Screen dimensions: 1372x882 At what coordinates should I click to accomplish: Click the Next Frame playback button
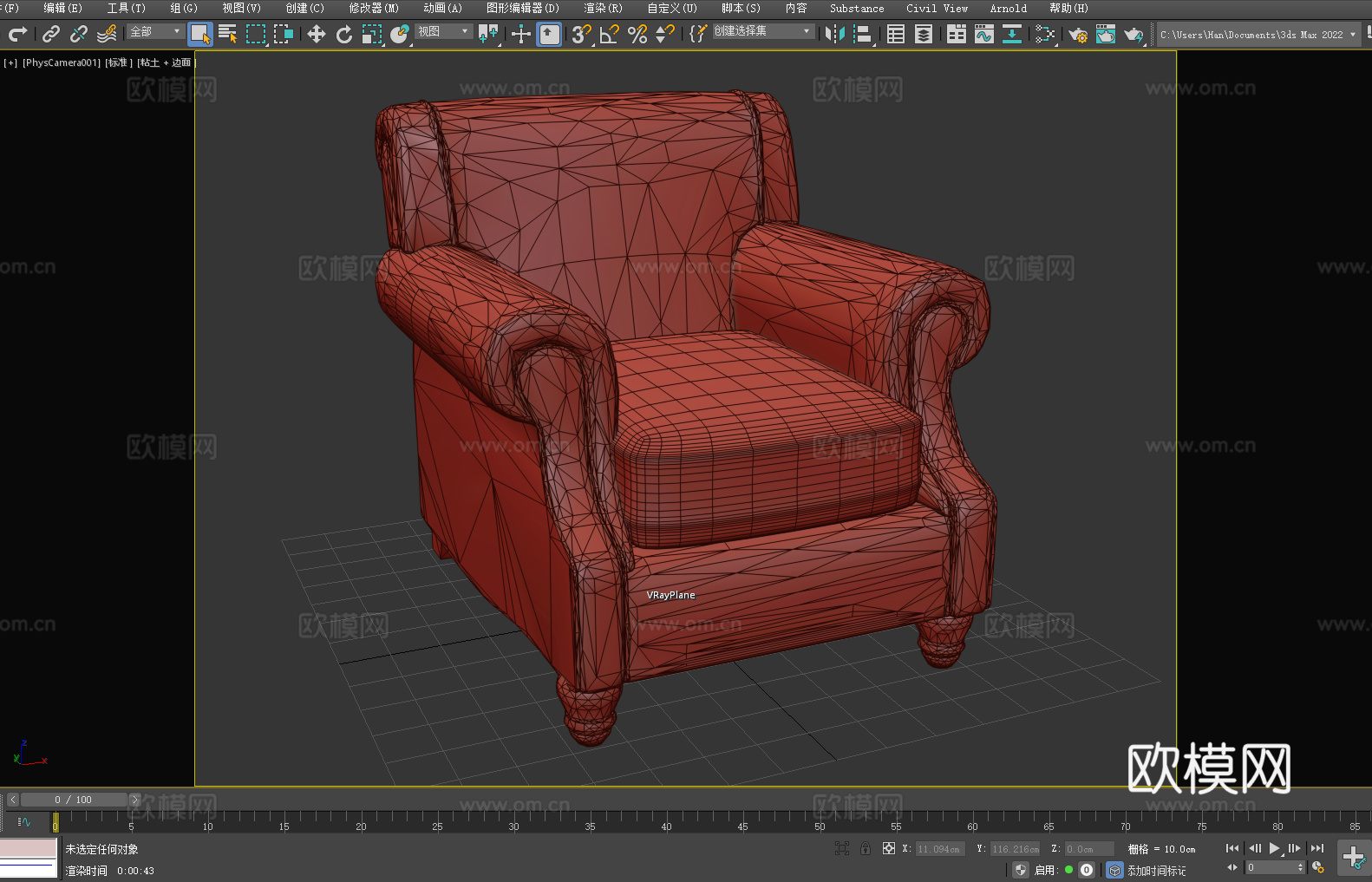[1295, 848]
